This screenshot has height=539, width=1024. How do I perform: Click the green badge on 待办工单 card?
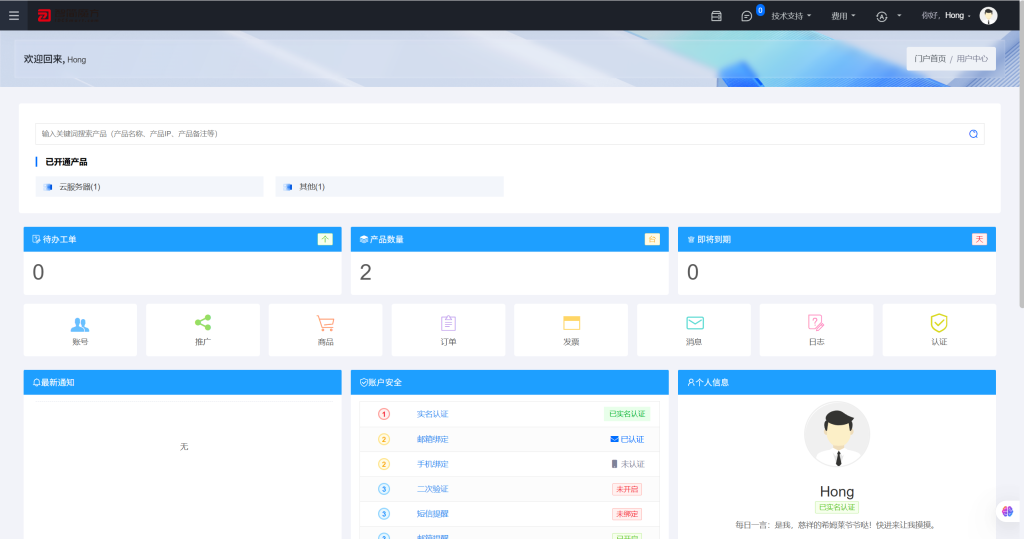pyautogui.click(x=325, y=239)
